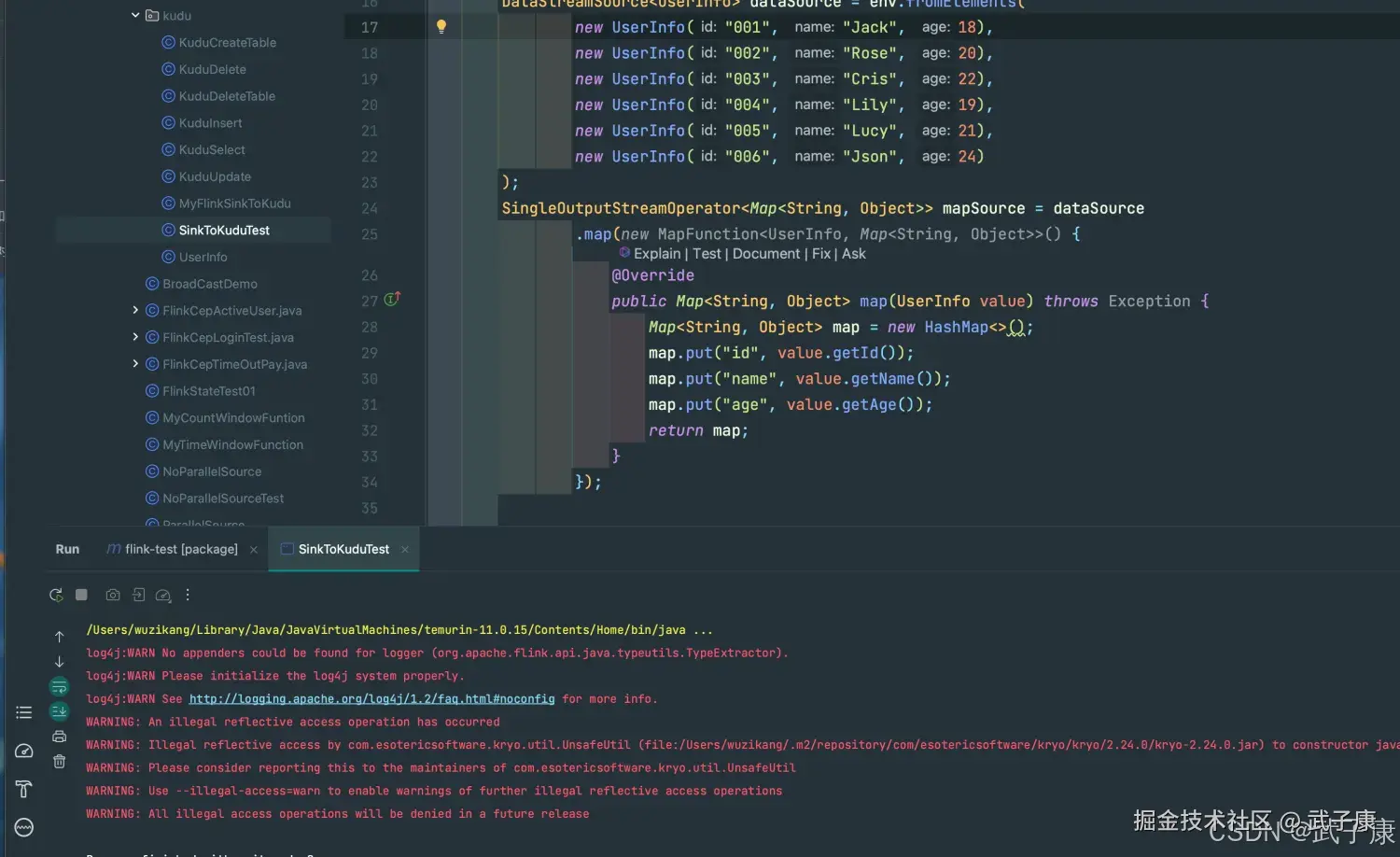Viewport: 1400px width, 857px height.
Task: Clear console with the trash icon
Action: tap(59, 762)
